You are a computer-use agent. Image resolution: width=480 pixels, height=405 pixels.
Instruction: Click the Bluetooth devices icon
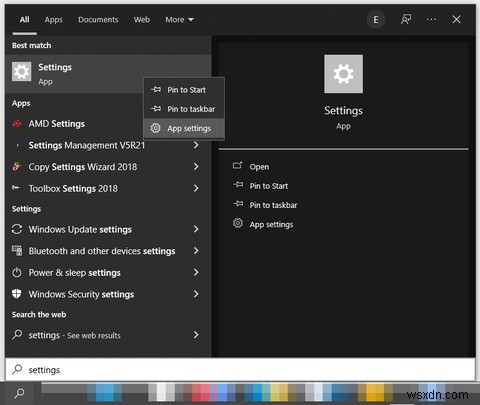click(17, 250)
